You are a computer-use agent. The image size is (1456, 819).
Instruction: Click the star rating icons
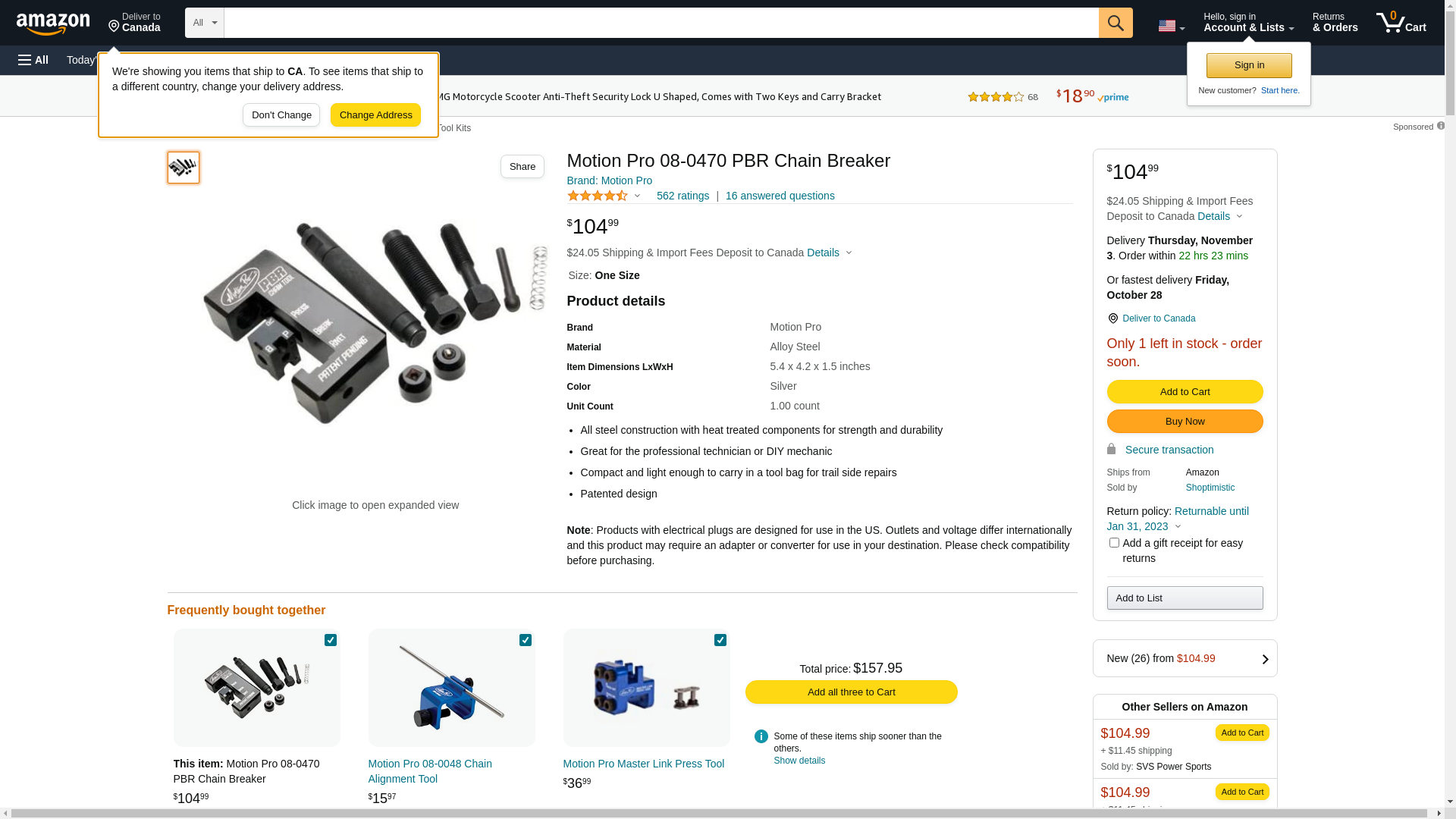coord(598,196)
